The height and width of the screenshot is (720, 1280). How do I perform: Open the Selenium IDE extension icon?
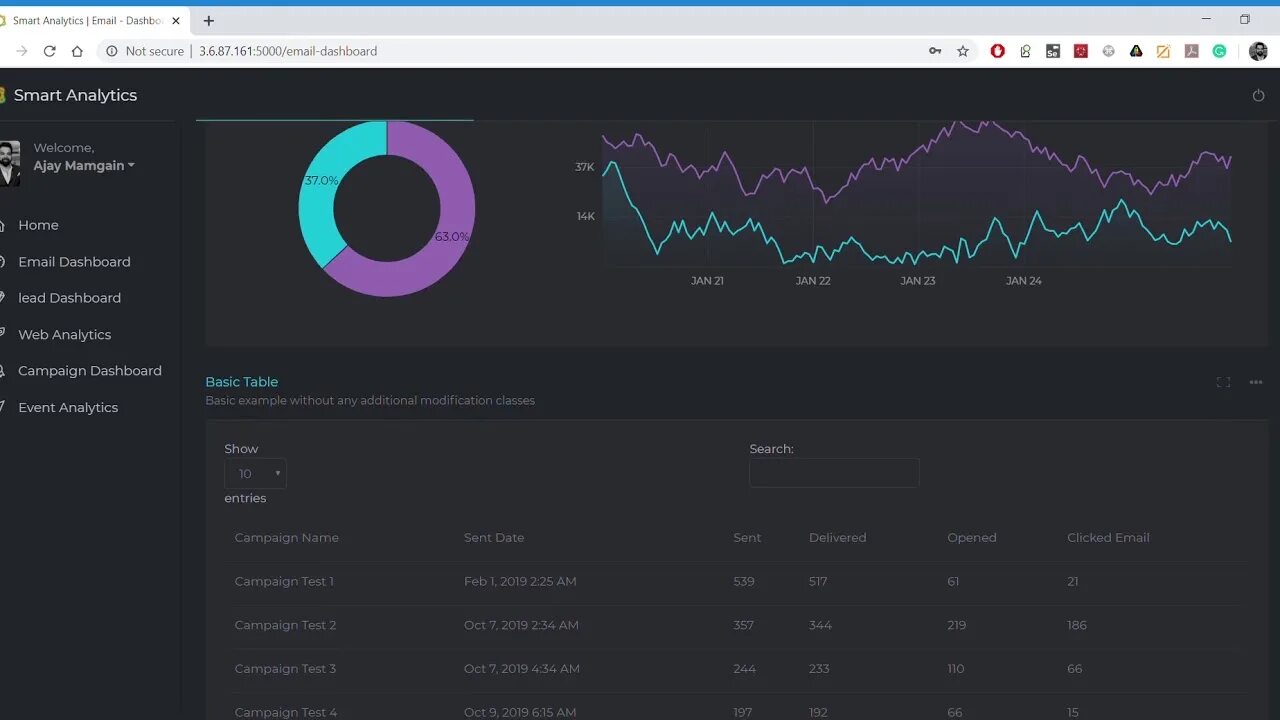pos(1053,51)
